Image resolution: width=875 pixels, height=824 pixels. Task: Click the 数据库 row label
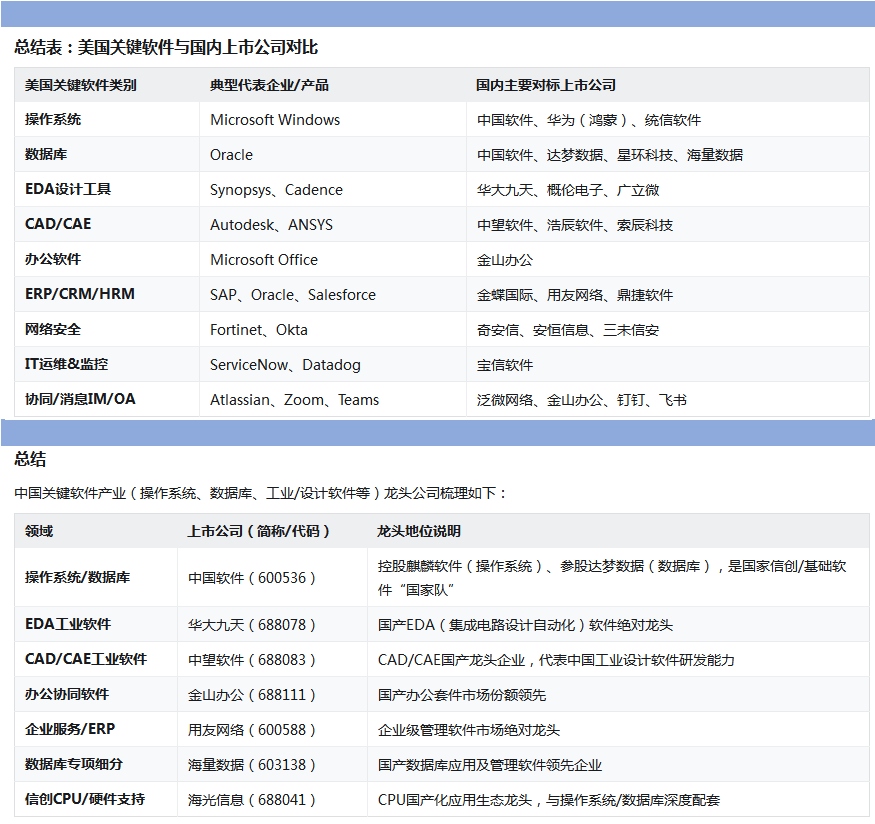(46, 155)
